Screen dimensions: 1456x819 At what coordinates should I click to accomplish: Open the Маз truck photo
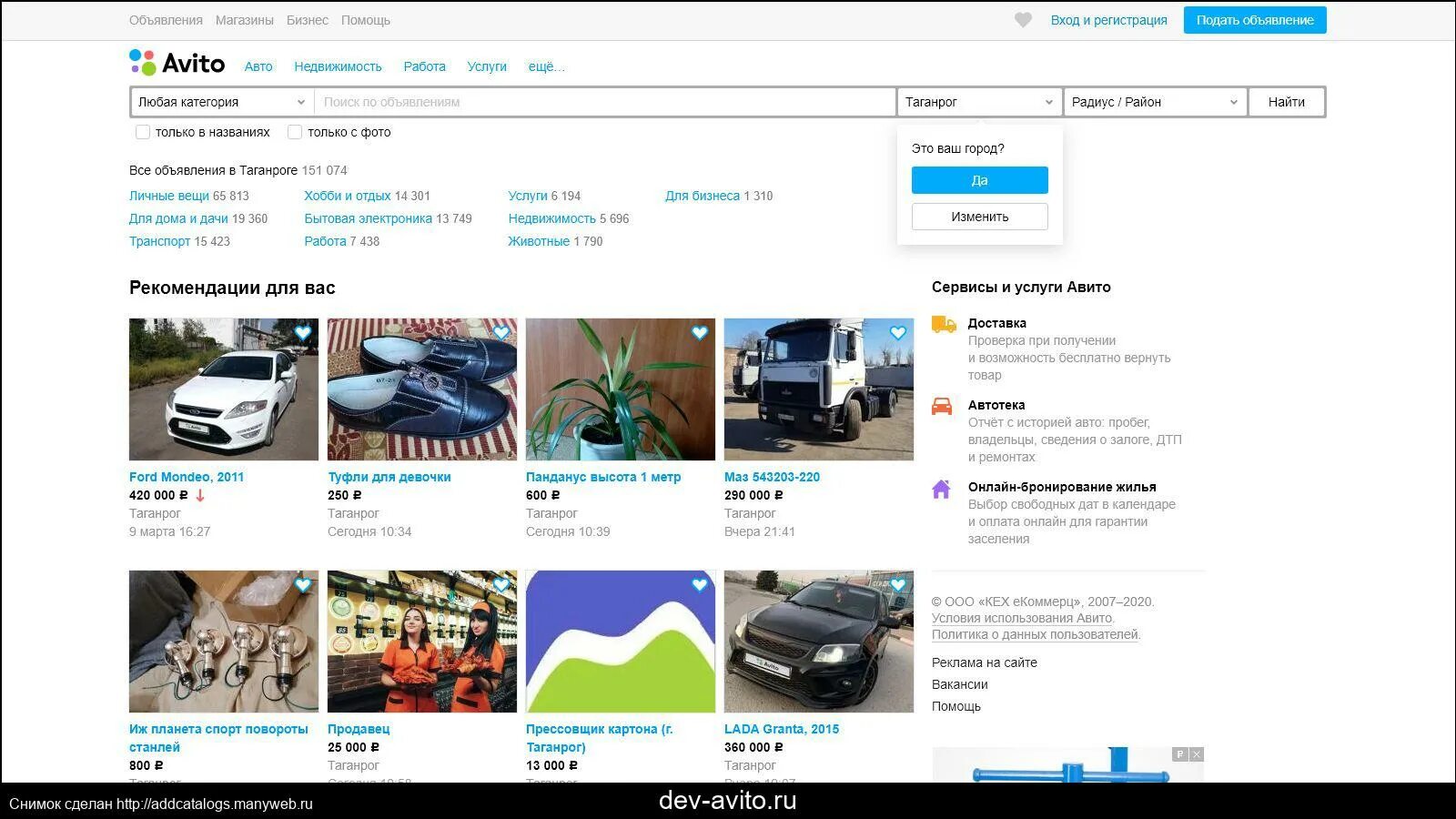click(x=819, y=389)
